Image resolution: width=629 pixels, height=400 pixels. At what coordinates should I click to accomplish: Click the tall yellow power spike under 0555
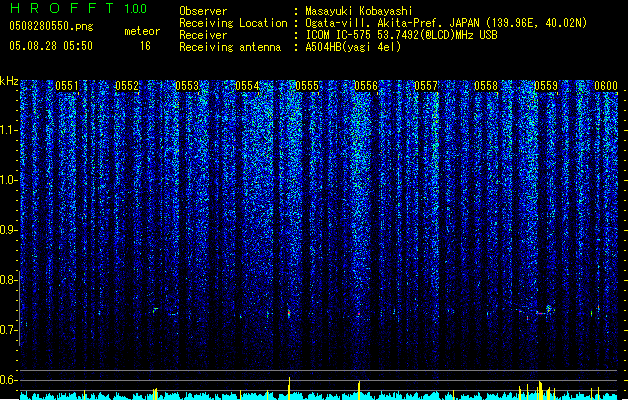point(289,388)
